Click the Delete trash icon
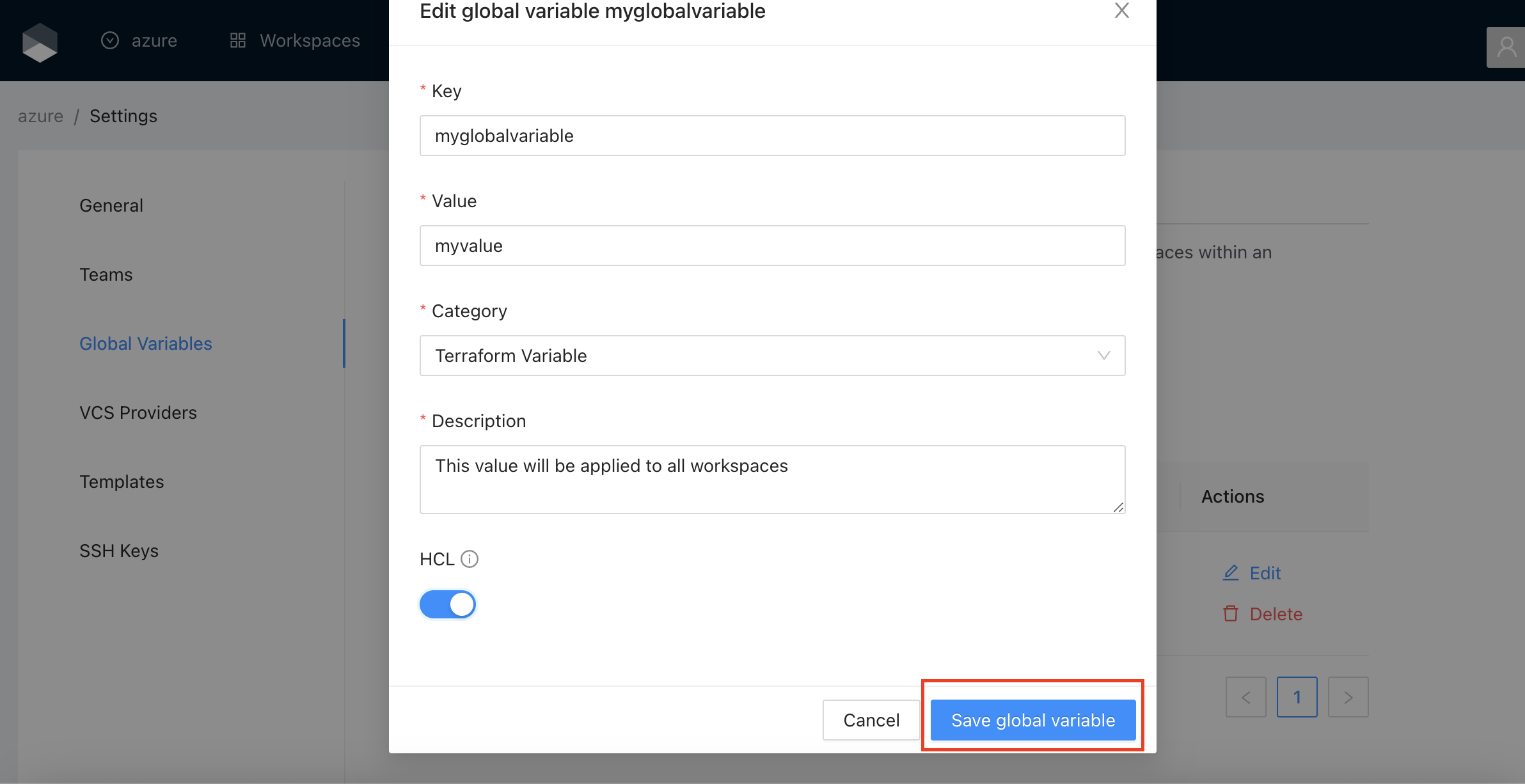 pyautogui.click(x=1231, y=614)
